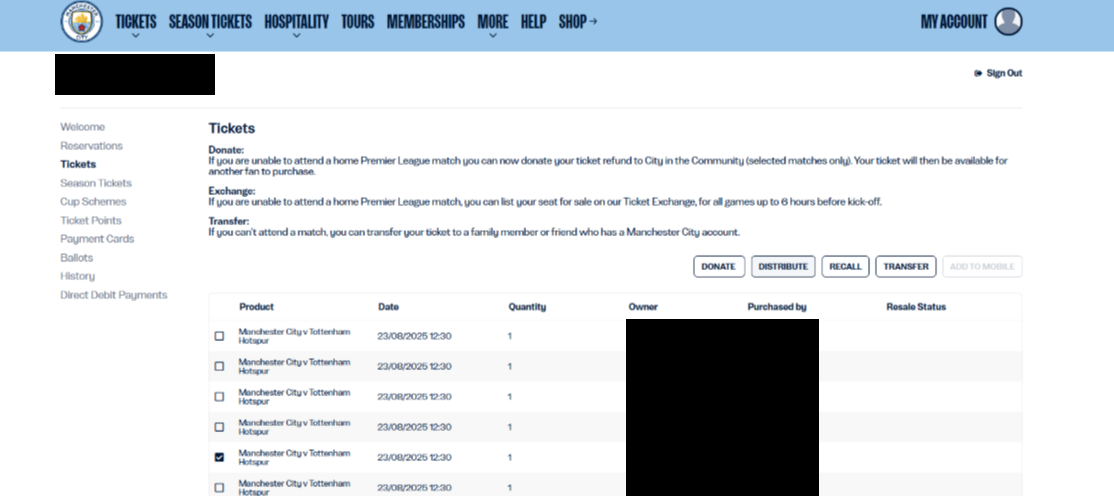Click the first row's 23/08/2025 12:30 date
This screenshot has height=496, width=1114.
(x=414, y=336)
